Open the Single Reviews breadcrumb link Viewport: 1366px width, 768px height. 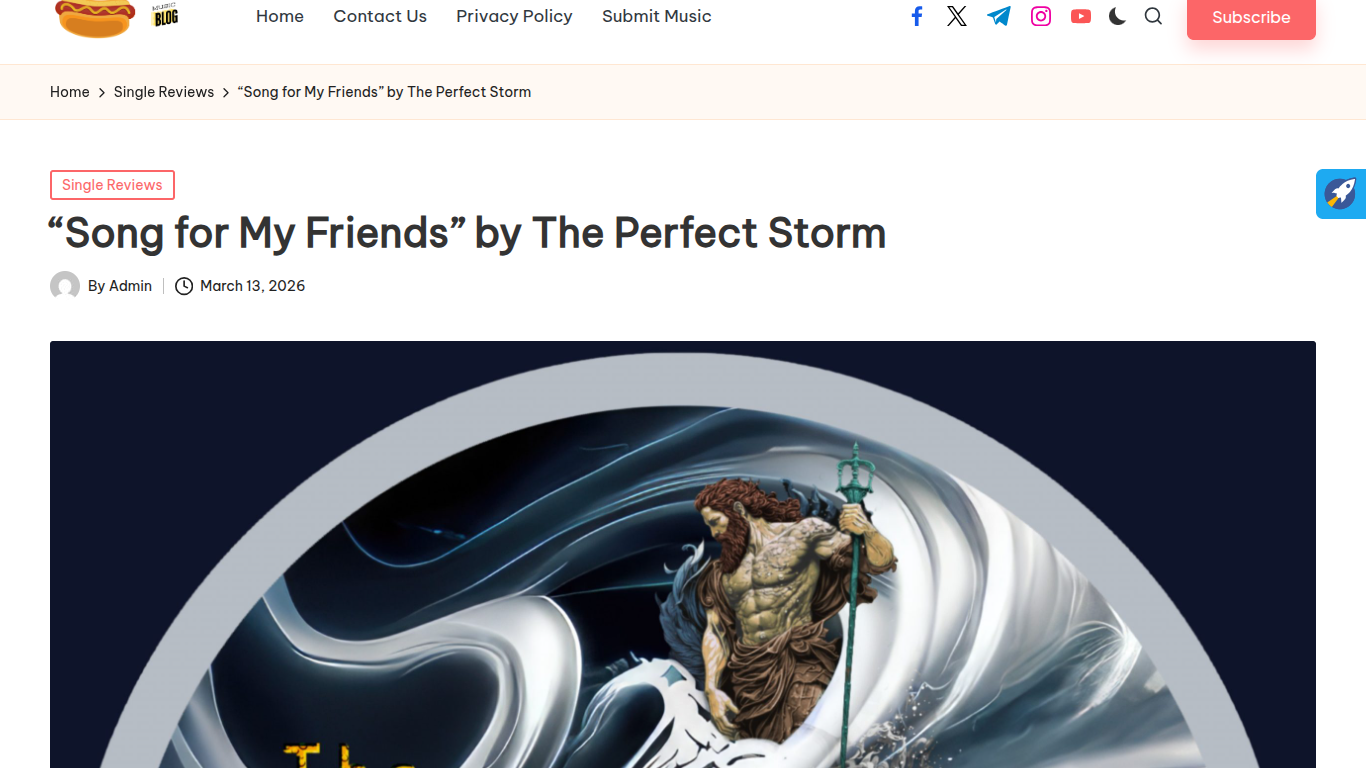(x=164, y=92)
